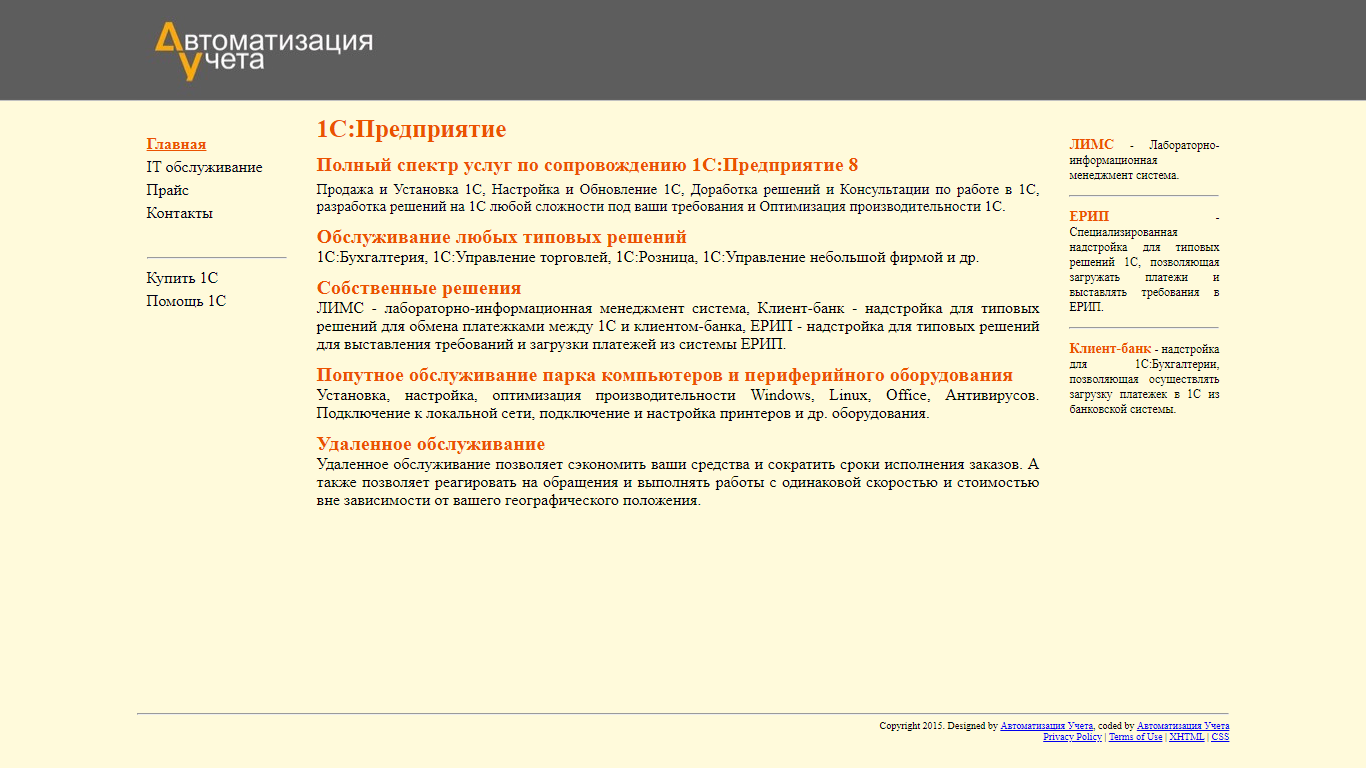Open the Privacy Policy footer link
1366x768 pixels.
point(1072,737)
